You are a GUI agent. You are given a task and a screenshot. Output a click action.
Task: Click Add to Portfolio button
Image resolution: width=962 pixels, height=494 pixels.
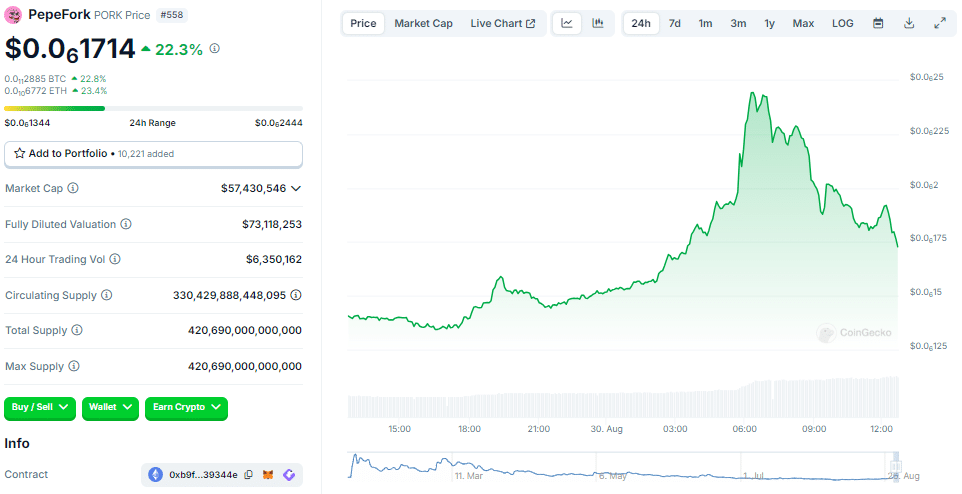(153, 154)
